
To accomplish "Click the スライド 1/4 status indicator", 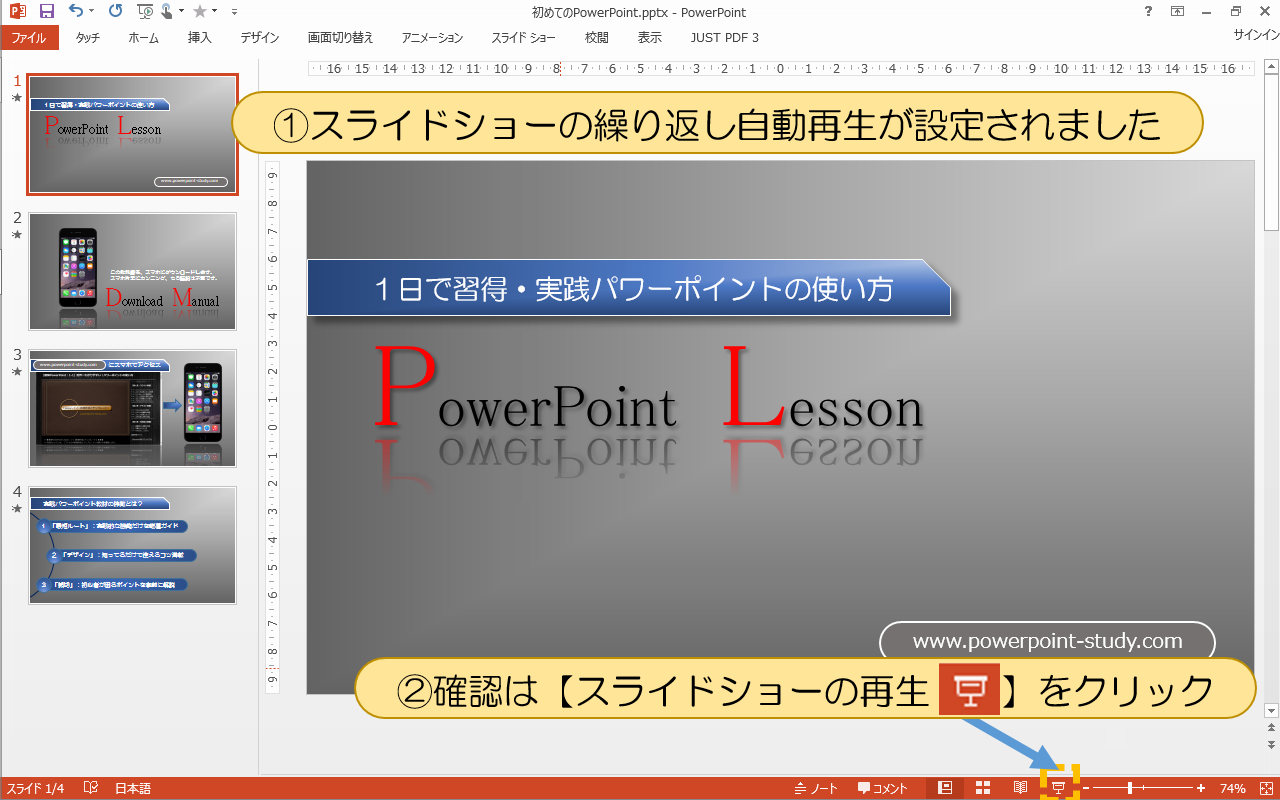I will [x=36, y=789].
